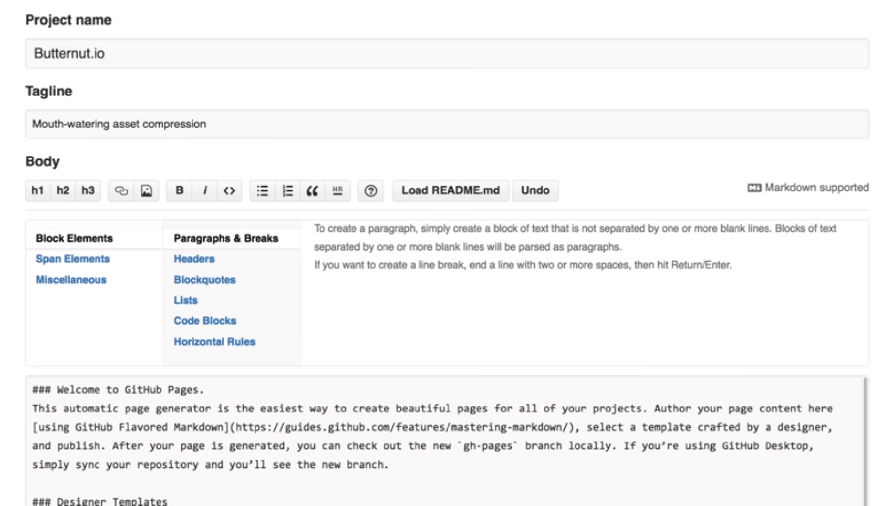Select the Span Elements tab
This screenshot has width=896, height=506.
(x=73, y=259)
